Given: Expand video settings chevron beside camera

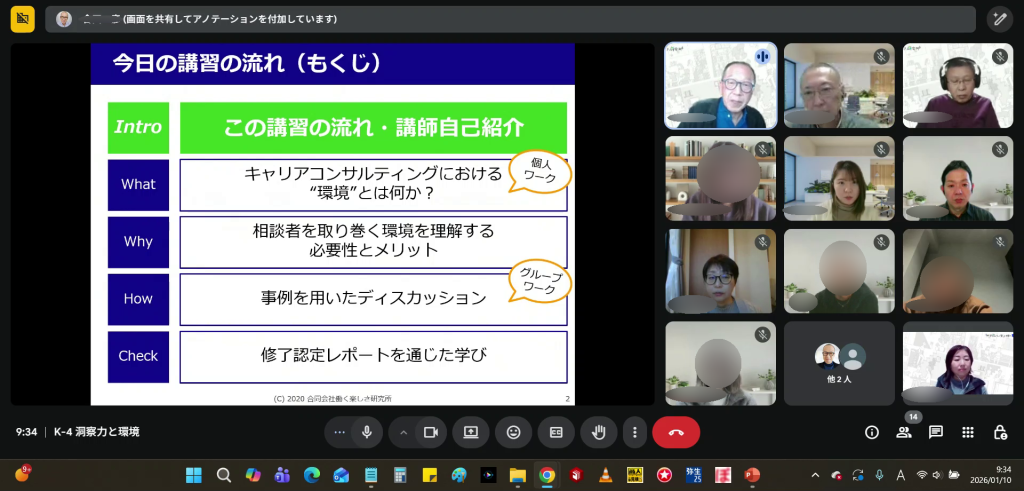Looking at the screenshot, I should (x=404, y=432).
